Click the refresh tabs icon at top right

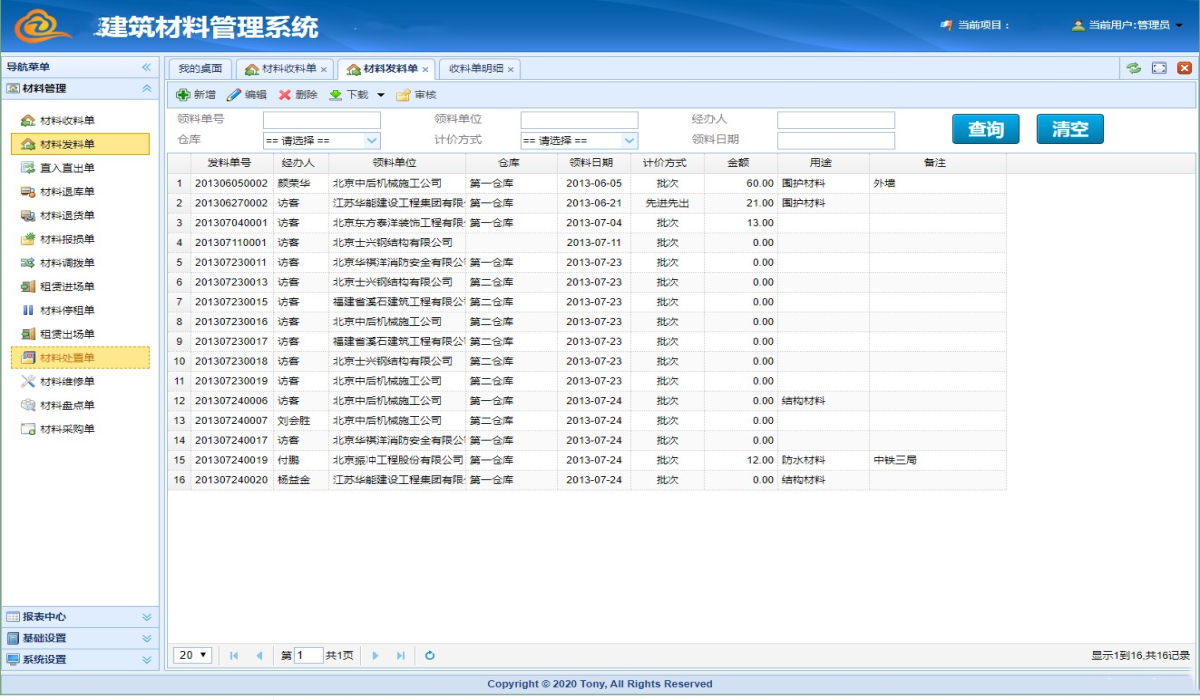[1133, 68]
